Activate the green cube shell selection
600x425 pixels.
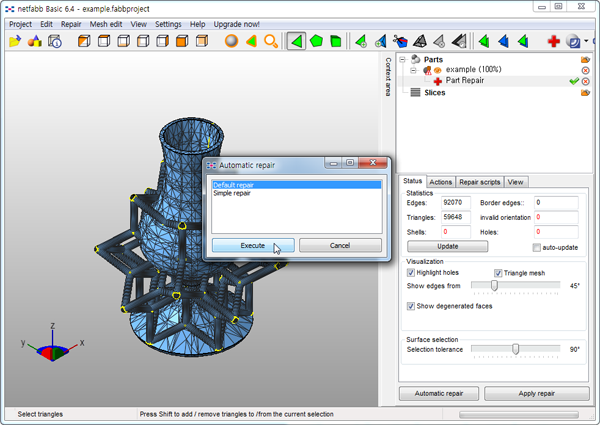pos(336,41)
